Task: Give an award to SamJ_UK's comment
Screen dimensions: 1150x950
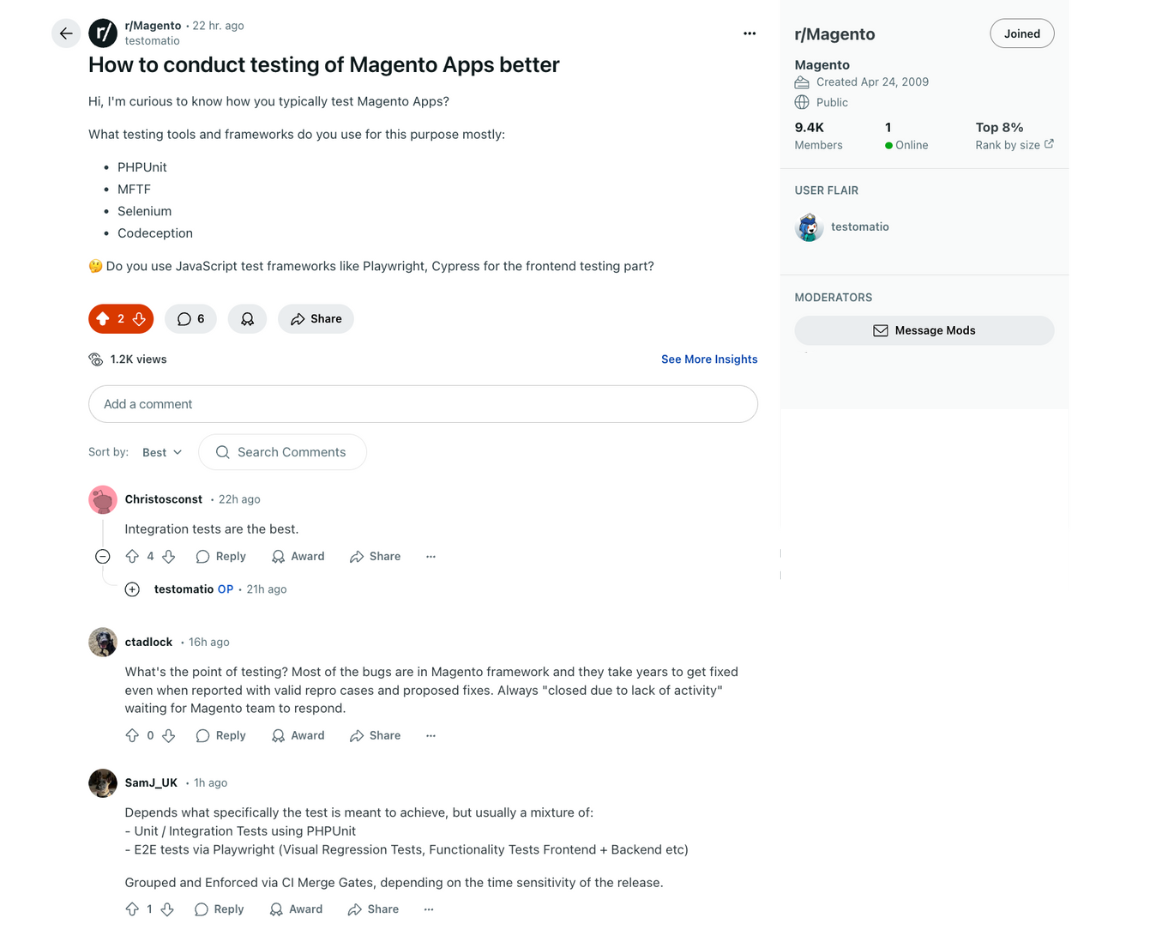Action: (295, 909)
